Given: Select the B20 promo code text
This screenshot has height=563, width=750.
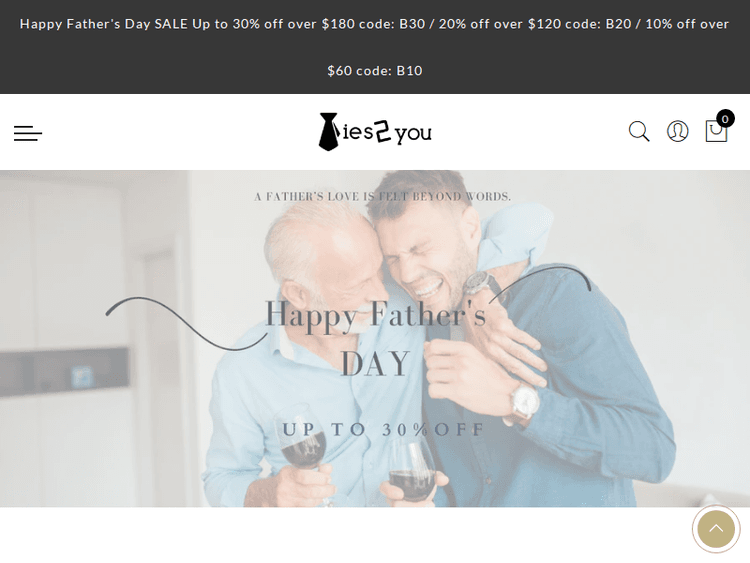Looking at the screenshot, I should [x=618, y=24].
